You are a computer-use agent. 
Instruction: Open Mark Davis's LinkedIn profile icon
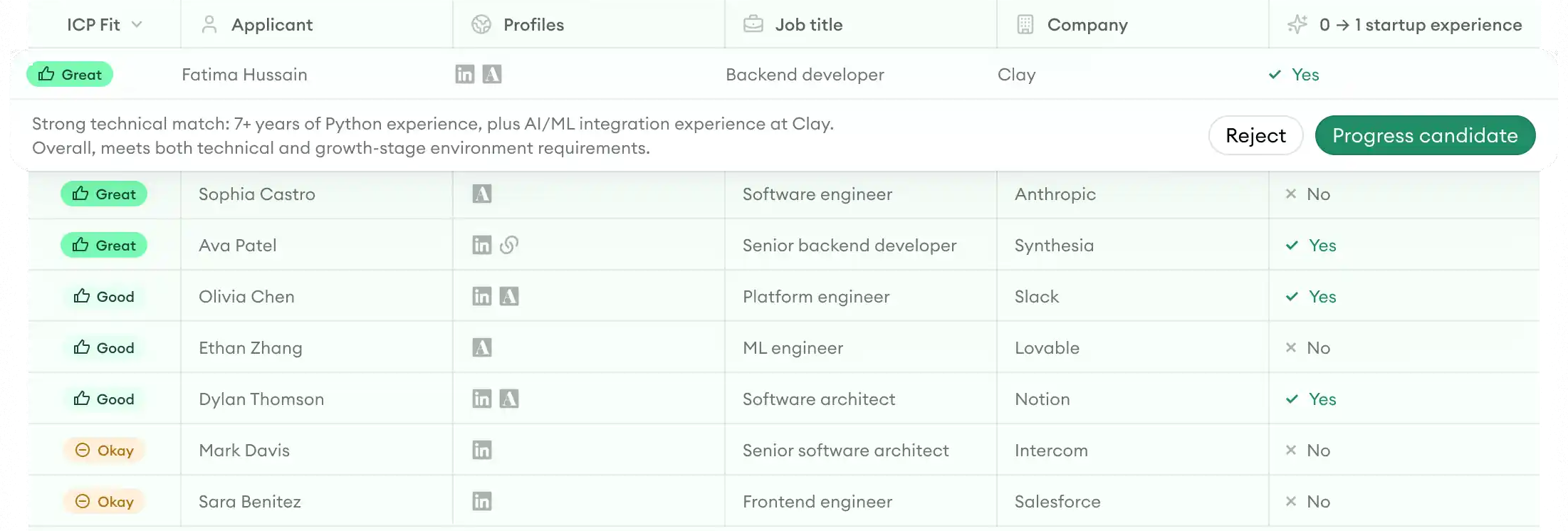(x=482, y=450)
